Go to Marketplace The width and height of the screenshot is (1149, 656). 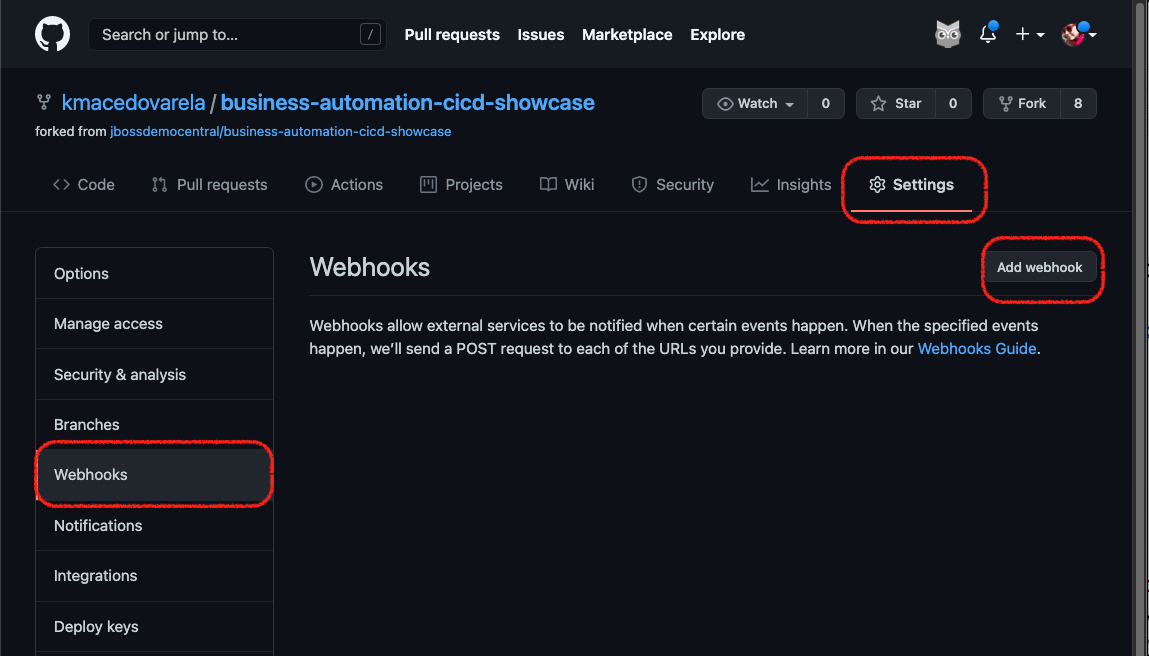click(x=627, y=34)
